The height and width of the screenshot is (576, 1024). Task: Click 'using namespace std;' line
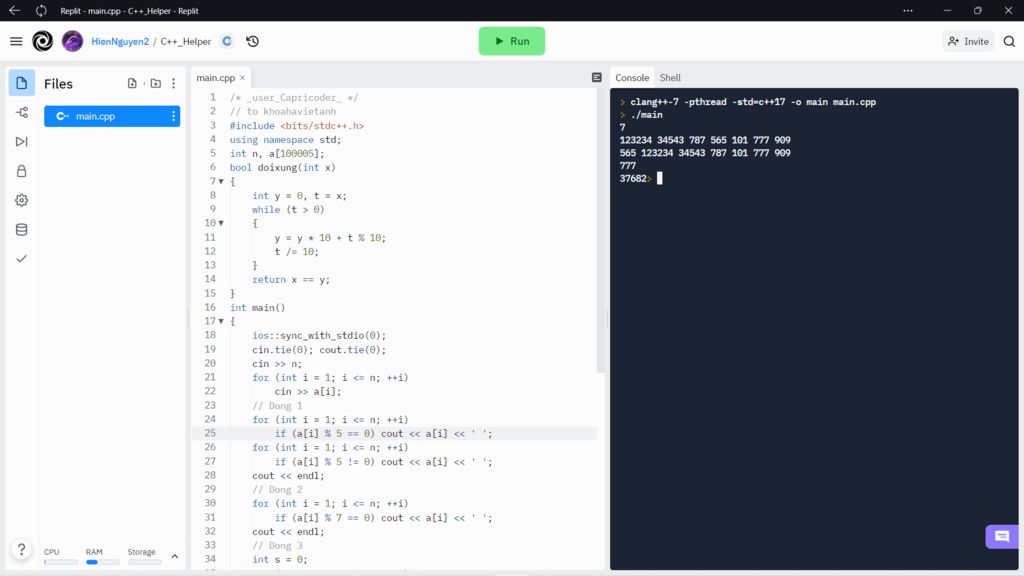tap(285, 140)
